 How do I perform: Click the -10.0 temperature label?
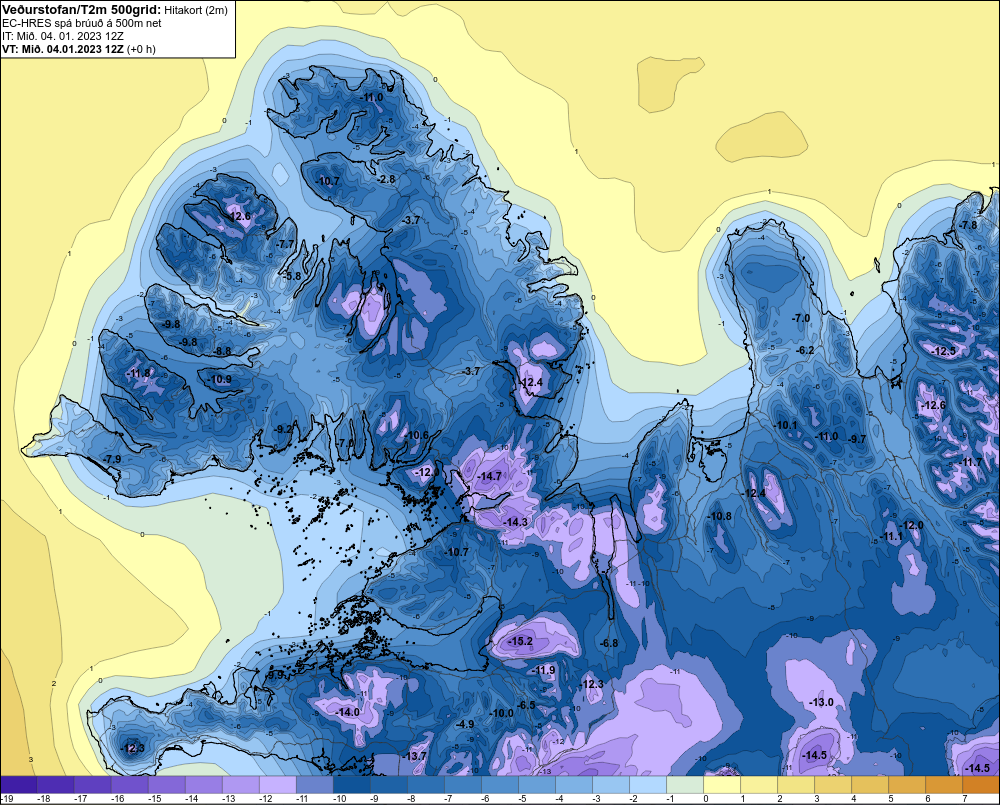click(501, 713)
